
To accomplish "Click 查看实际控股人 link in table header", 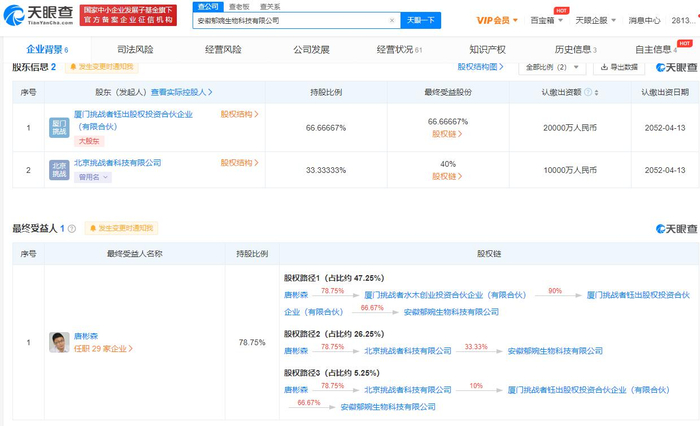I will point(182,91).
